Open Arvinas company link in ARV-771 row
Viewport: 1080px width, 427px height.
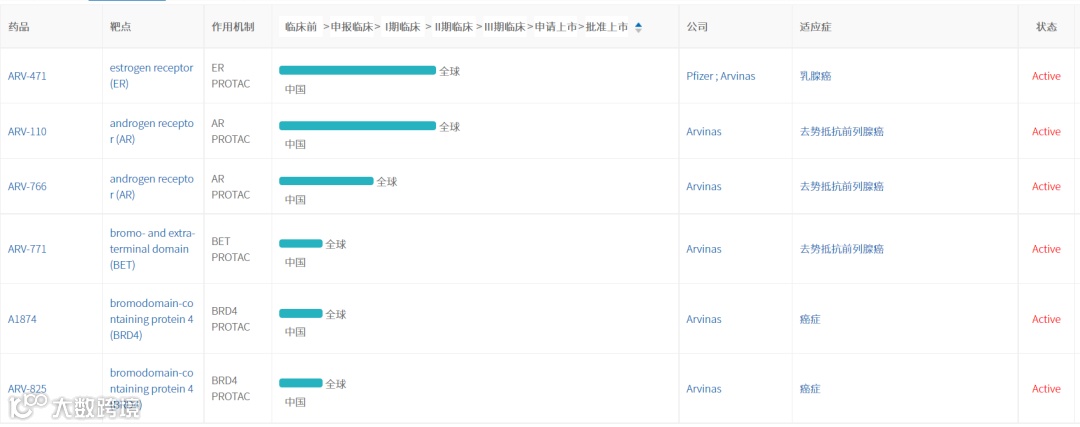704,249
